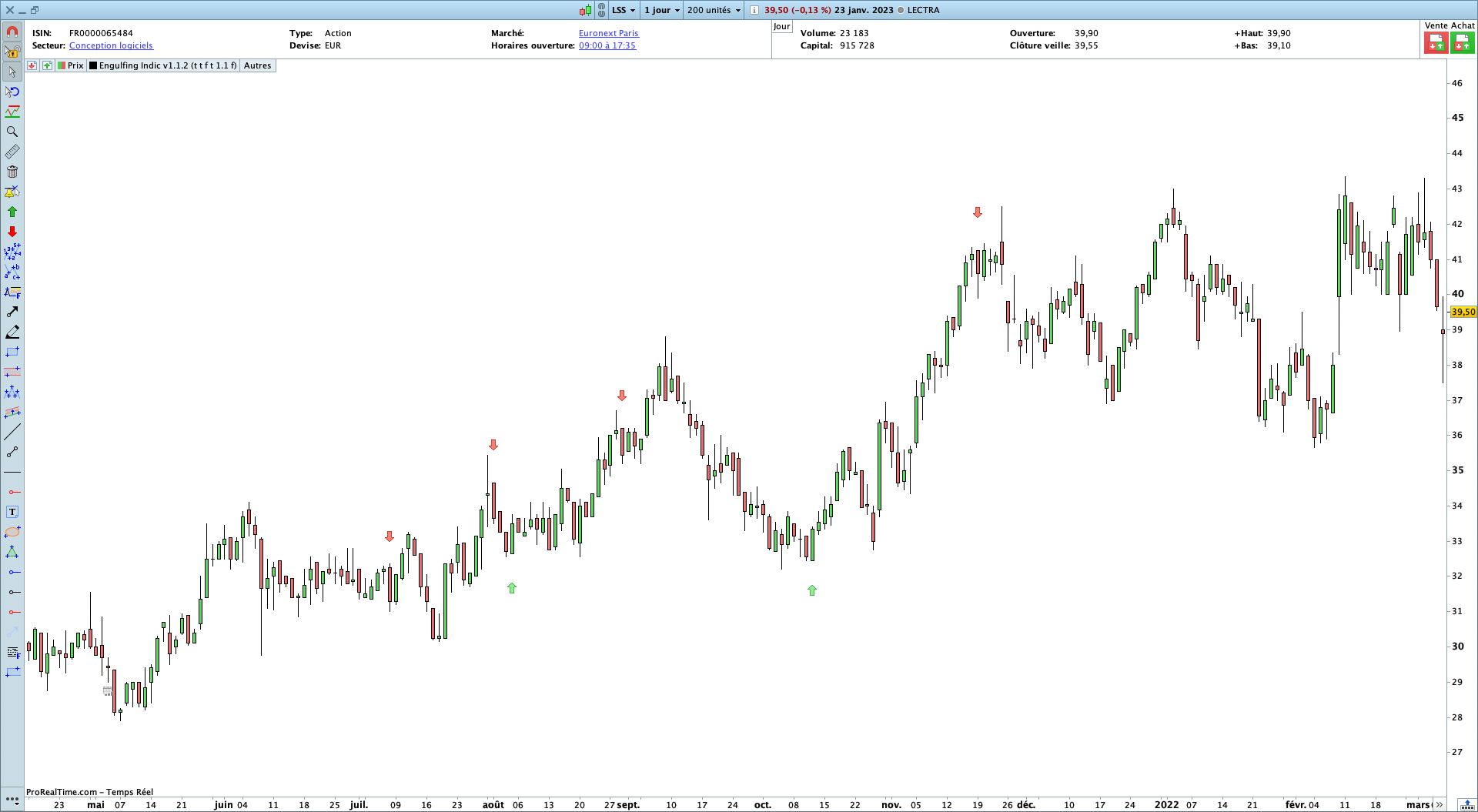The width and height of the screenshot is (1478, 812).
Task: Choose the numbered 1-5 wave tool
Action: (x=12, y=252)
